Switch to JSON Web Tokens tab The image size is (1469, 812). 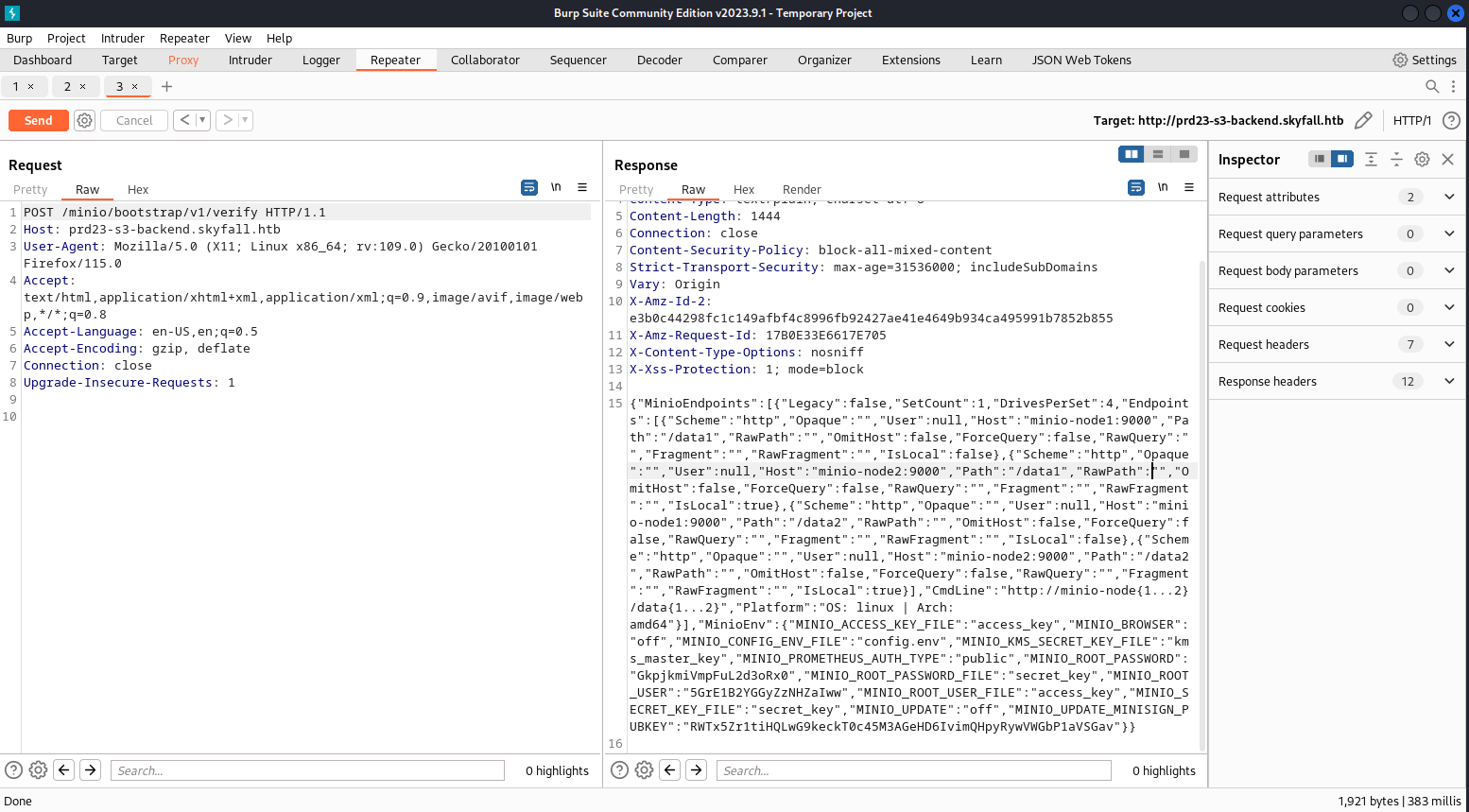(x=1081, y=60)
